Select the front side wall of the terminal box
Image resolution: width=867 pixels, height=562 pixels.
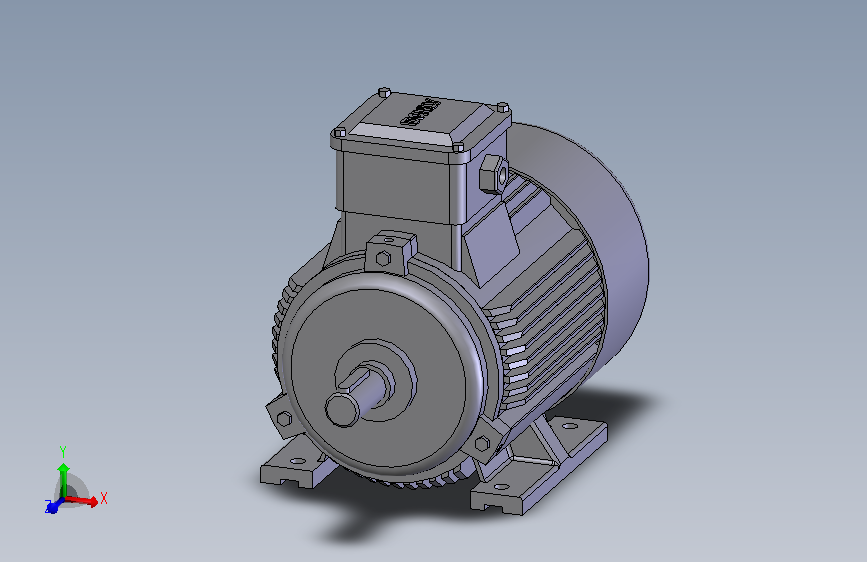397,187
